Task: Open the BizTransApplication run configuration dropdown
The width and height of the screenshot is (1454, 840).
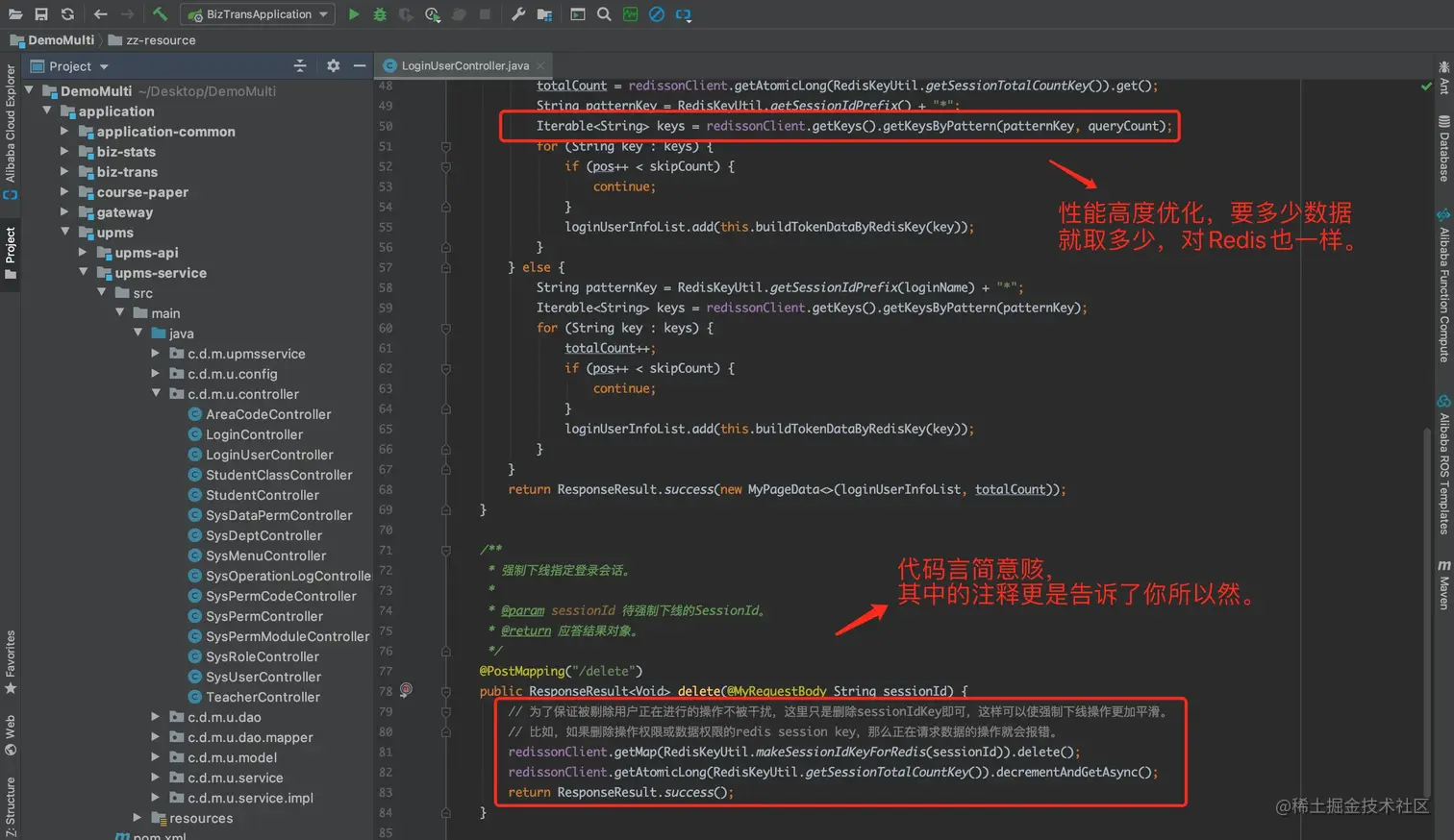Action: [x=260, y=14]
